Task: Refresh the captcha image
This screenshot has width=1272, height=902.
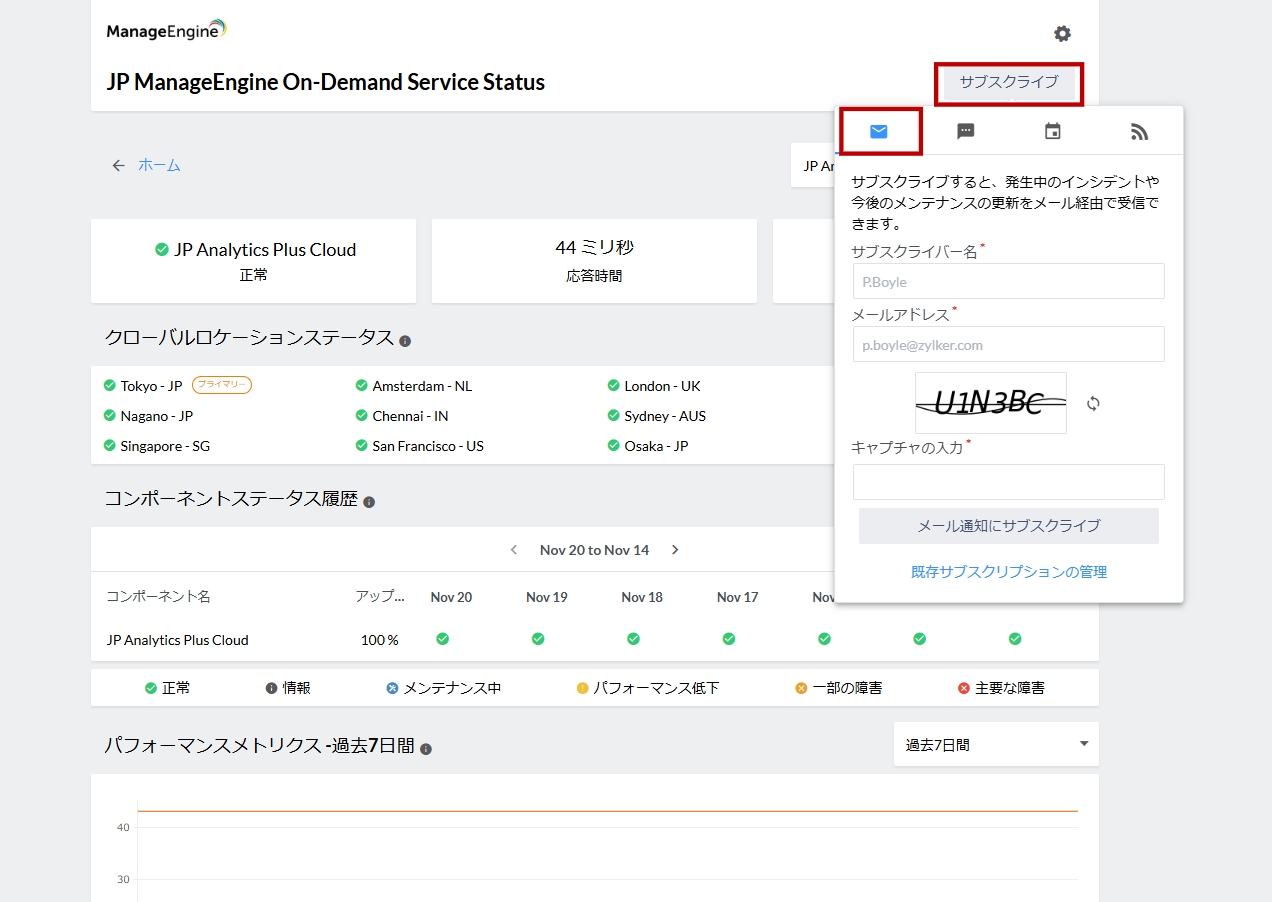Action: tap(1093, 403)
